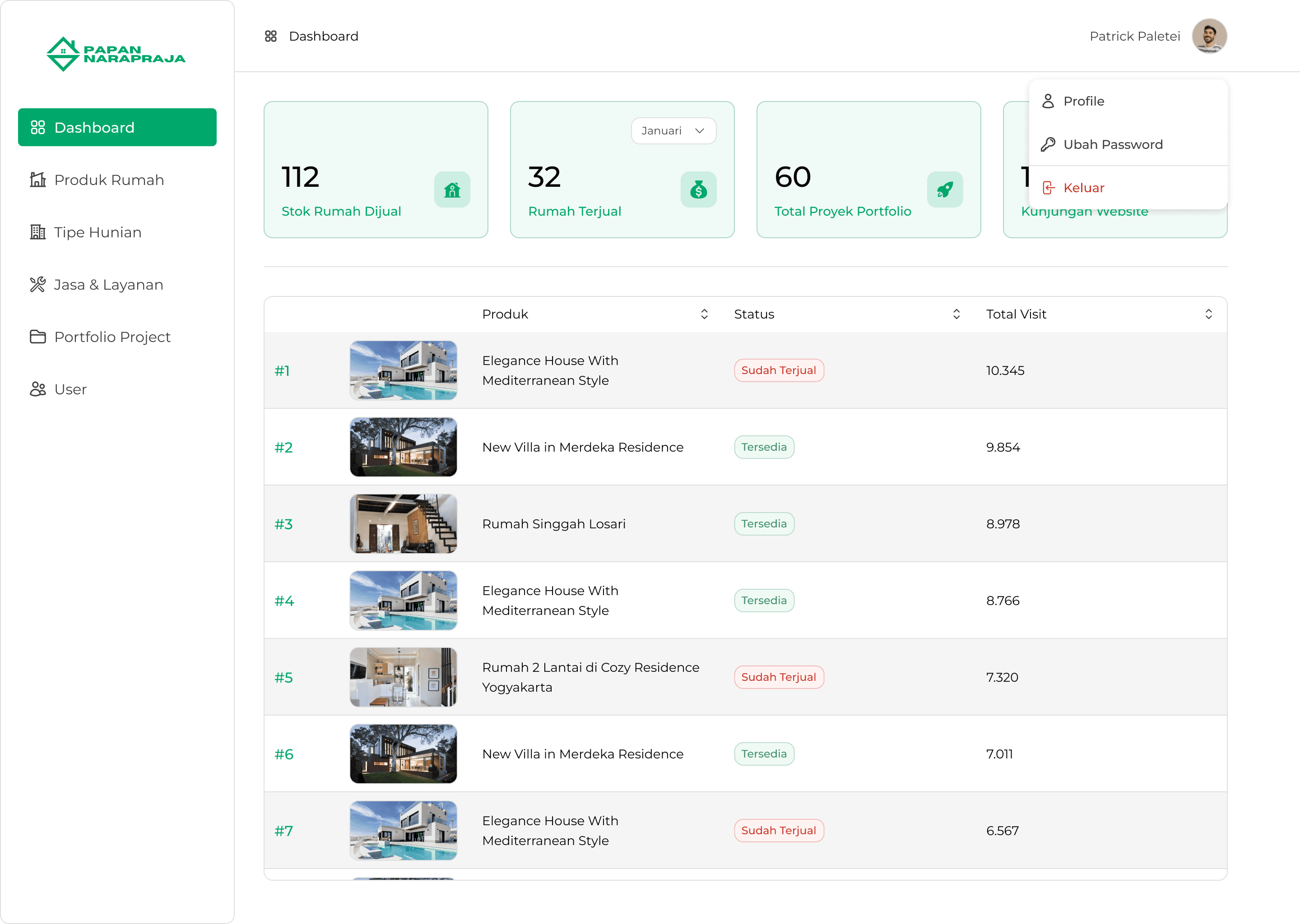This screenshot has width=1300, height=924.
Task: Open Jasa & Layanan in the sidebar
Action: click(x=108, y=285)
